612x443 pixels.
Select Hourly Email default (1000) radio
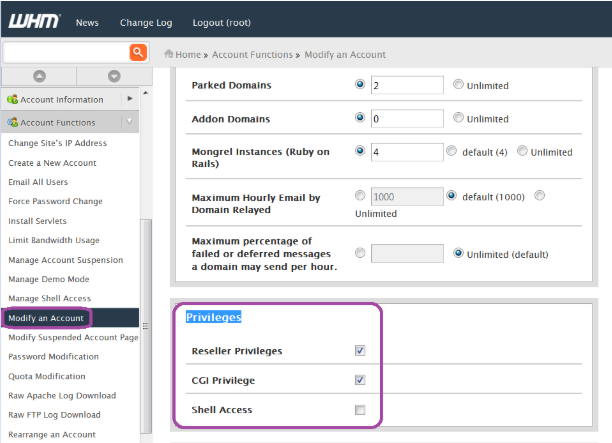[452, 195]
